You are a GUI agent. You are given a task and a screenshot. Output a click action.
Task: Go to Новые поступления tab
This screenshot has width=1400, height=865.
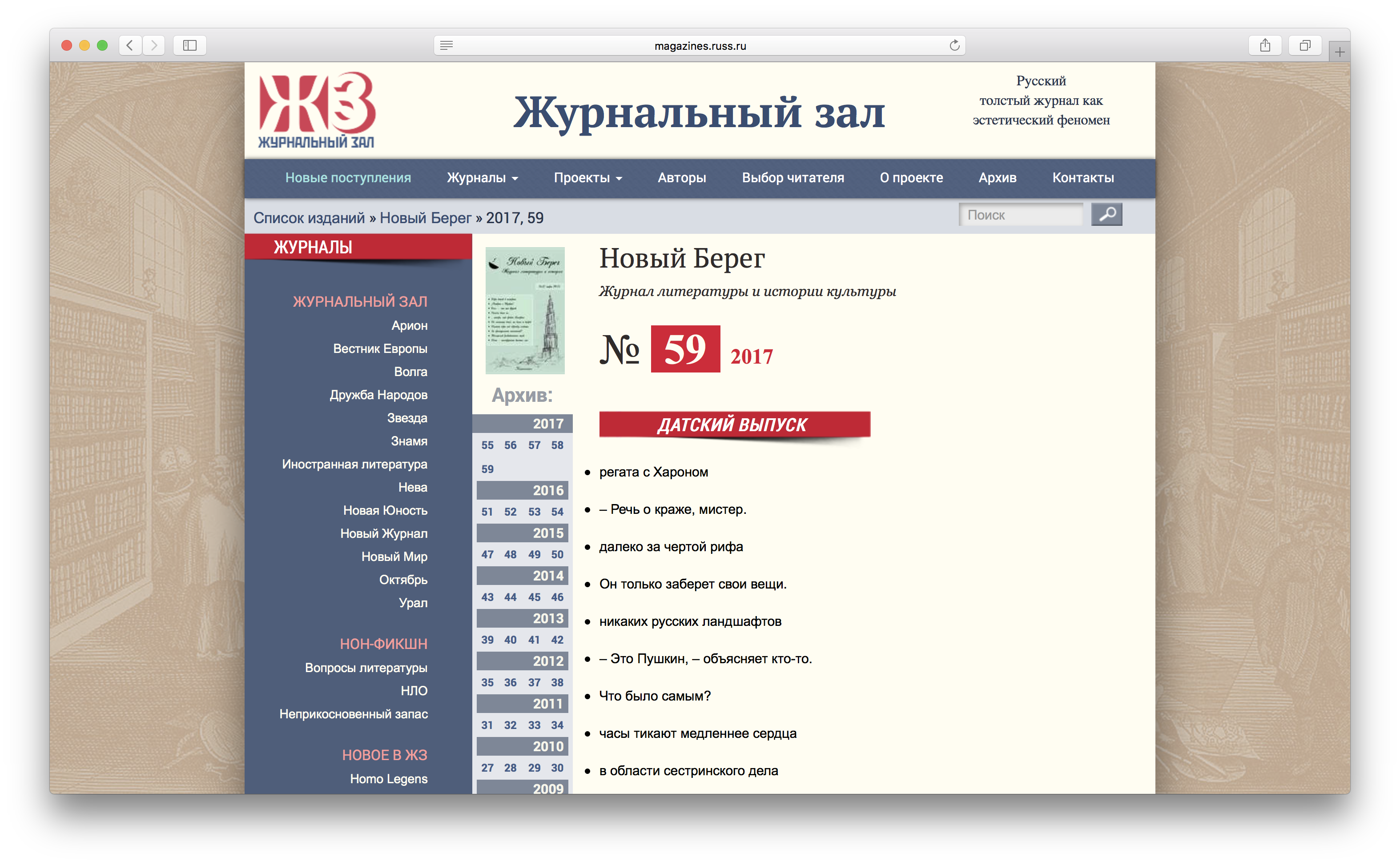348,178
